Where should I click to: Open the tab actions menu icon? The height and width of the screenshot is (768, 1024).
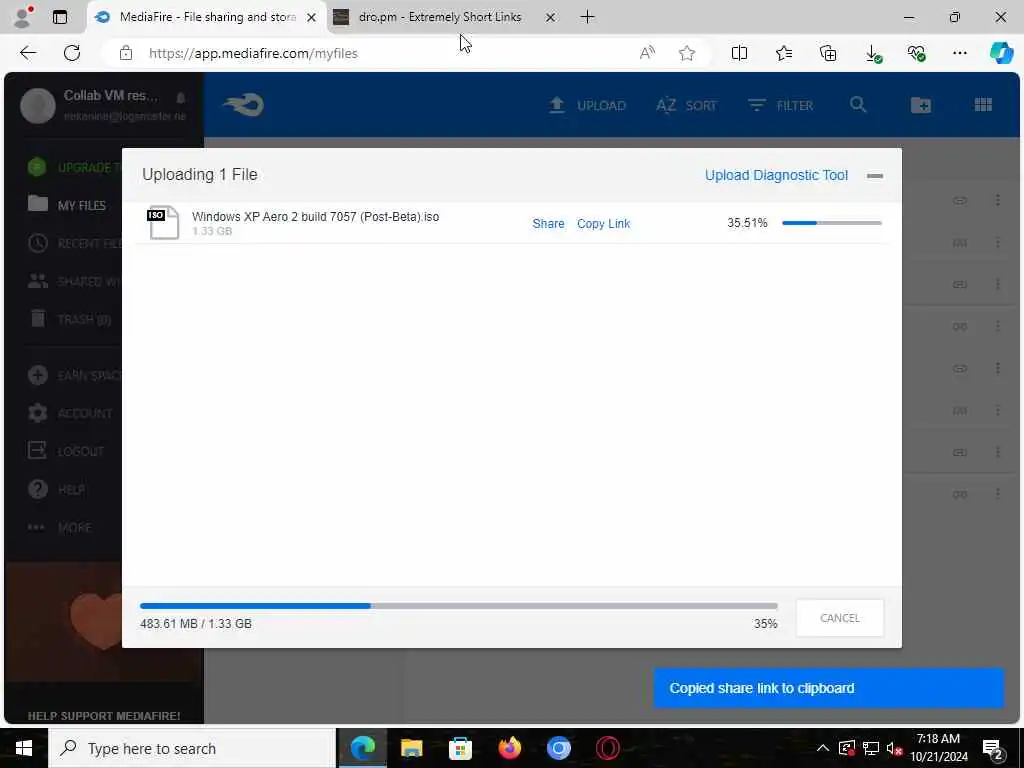60,17
